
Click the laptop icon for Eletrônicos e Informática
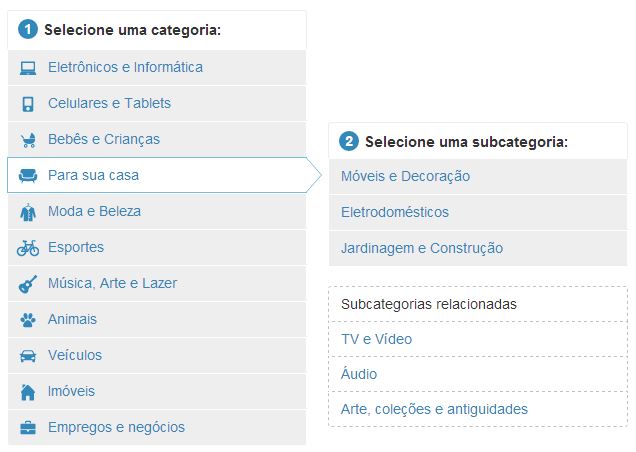click(28, 68)
